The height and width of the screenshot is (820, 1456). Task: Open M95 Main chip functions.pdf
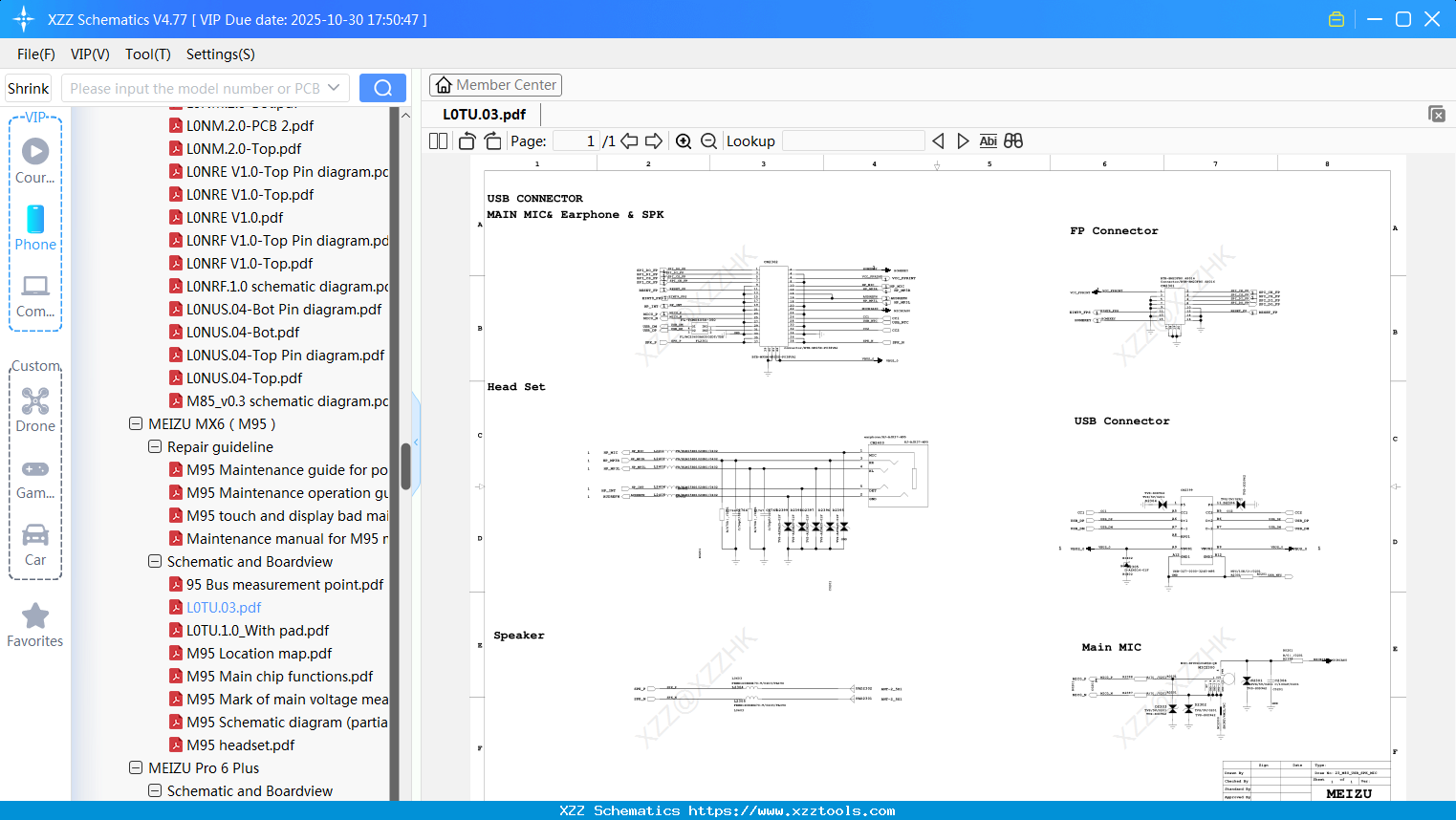(x=280, y=676)
